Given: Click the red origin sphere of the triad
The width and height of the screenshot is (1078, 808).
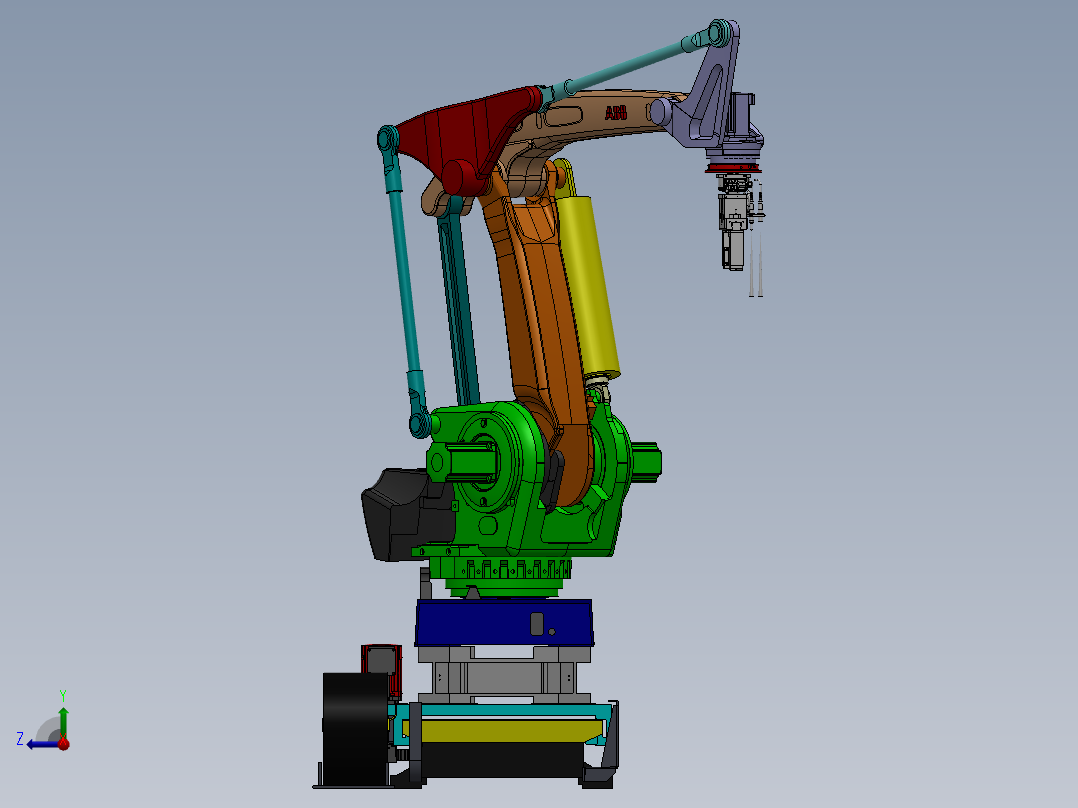Looking at the screenshot, I should tap(64, 744).
